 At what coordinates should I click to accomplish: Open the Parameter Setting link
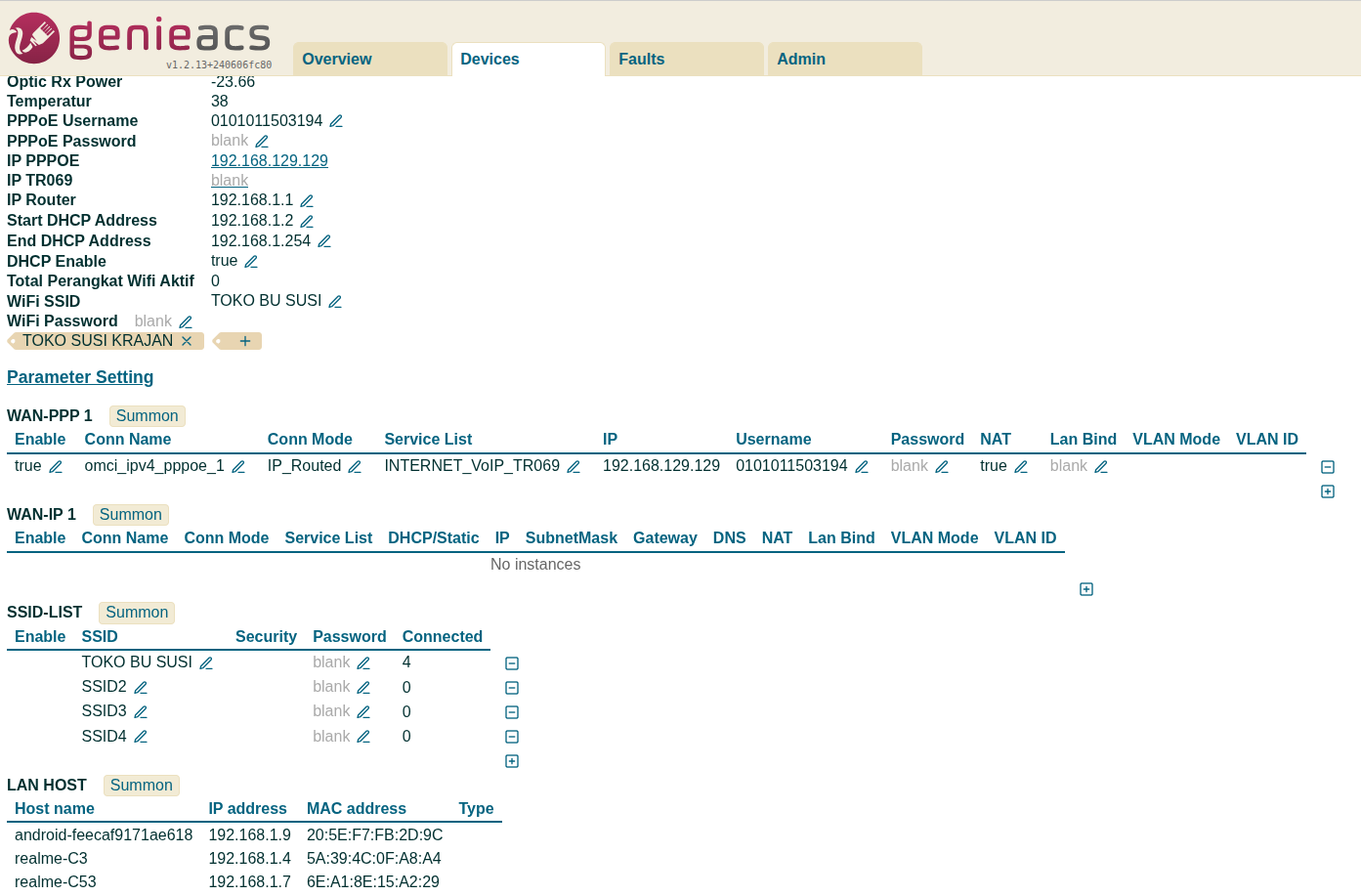pyautogui.click(x=80, y=377)
